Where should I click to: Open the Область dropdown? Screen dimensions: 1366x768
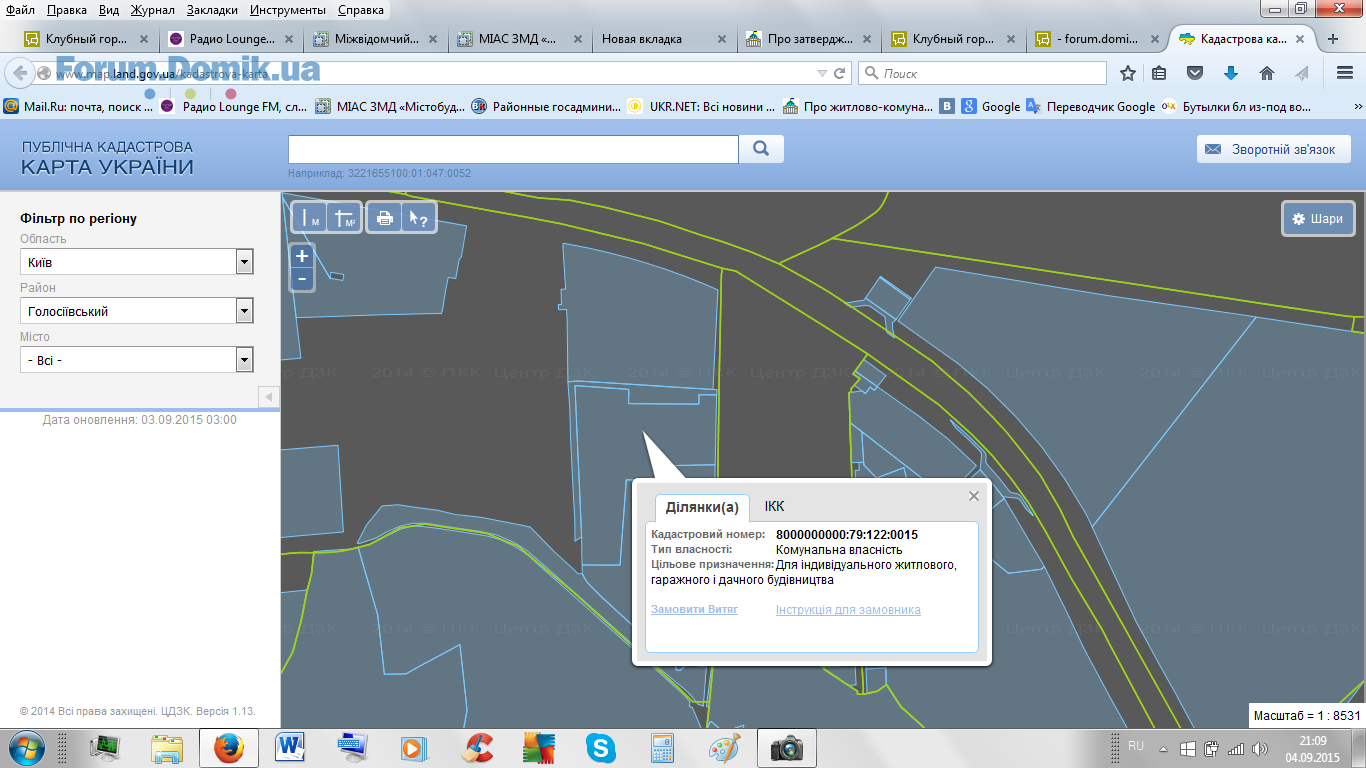pyautogui.click(x=244, y=262)
